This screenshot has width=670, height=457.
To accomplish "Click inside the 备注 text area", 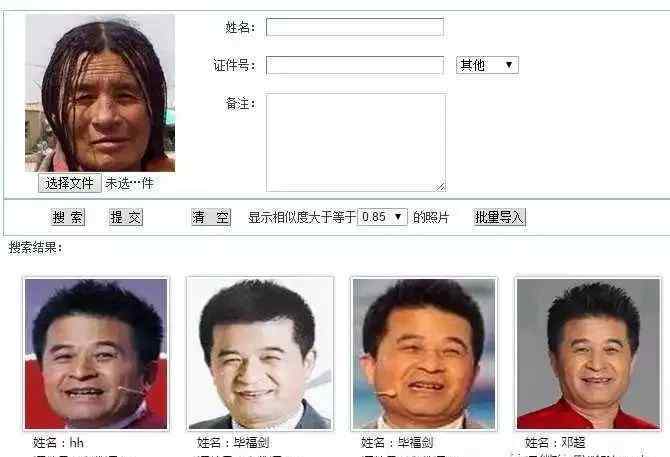I will (356, 142).
